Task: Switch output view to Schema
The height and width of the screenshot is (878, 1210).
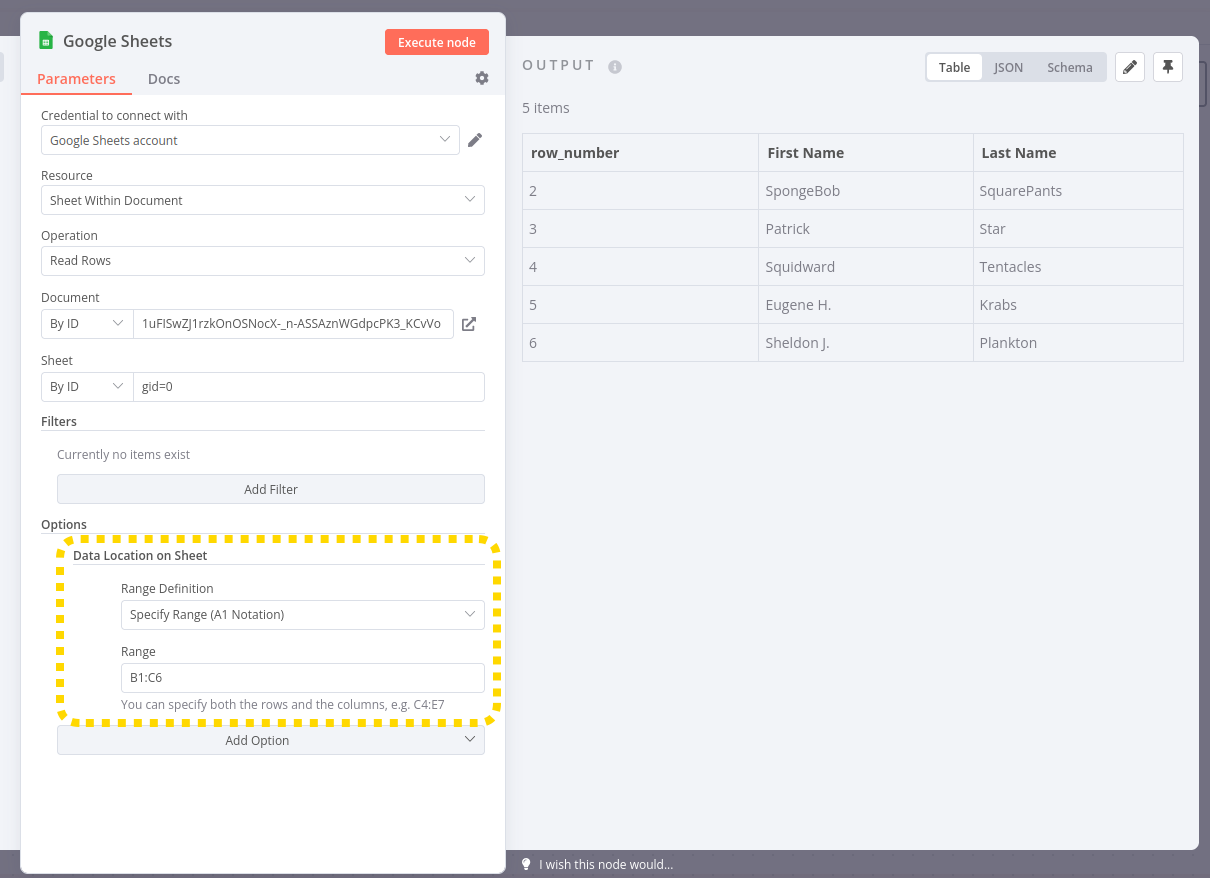Action: [1069, 67]
